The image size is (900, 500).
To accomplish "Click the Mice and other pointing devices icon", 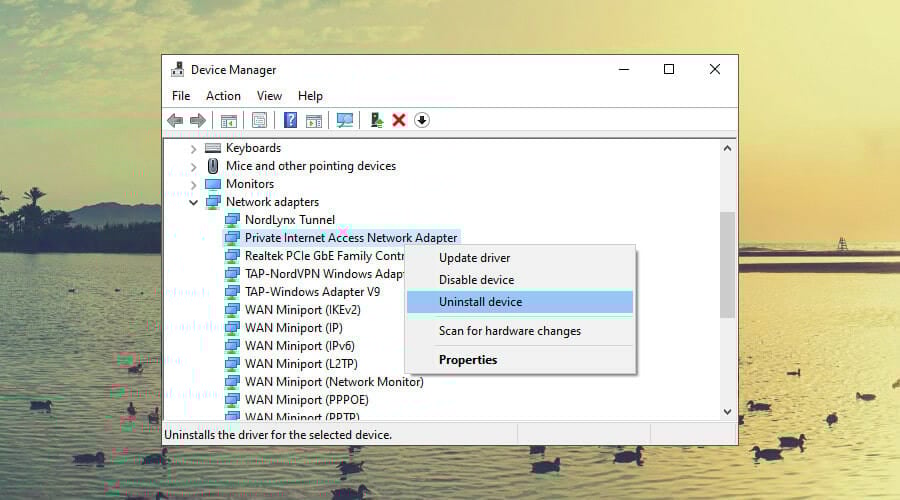I will point(213,166).
